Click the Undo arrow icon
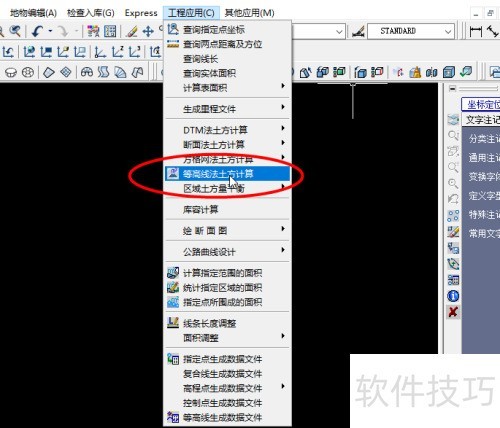Image resolution: width=500 pixels, height=428 pixels. coord(37,31)
